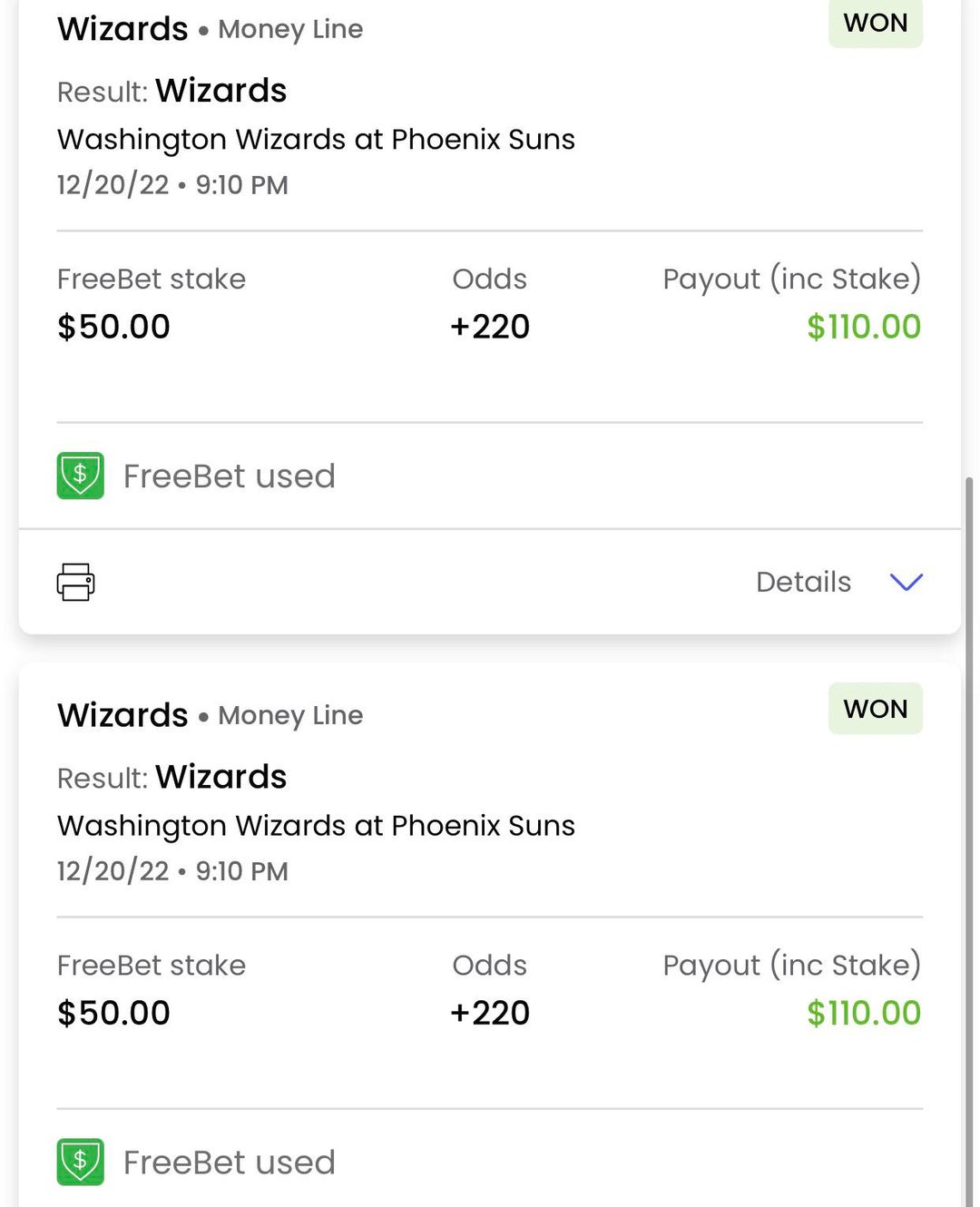Click the +220 odds value in first bet
This screenshot has width=980, height=1207.
[x=490, y=327]
